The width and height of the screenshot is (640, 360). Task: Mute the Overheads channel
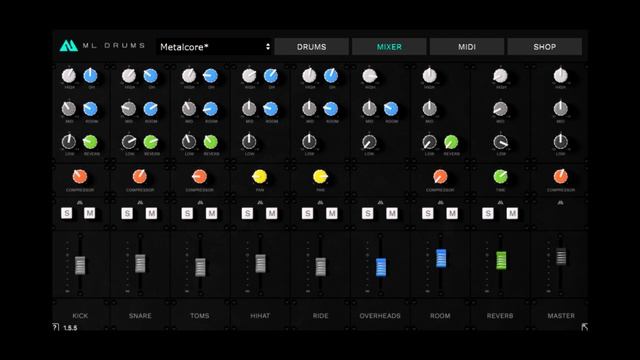[x=392, y=213]
